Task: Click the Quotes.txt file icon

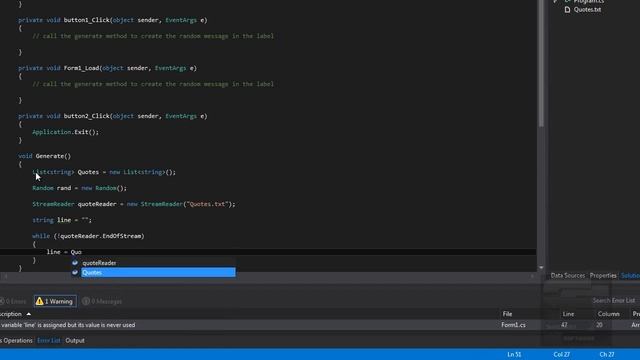Action: click(x=567, y=9)
